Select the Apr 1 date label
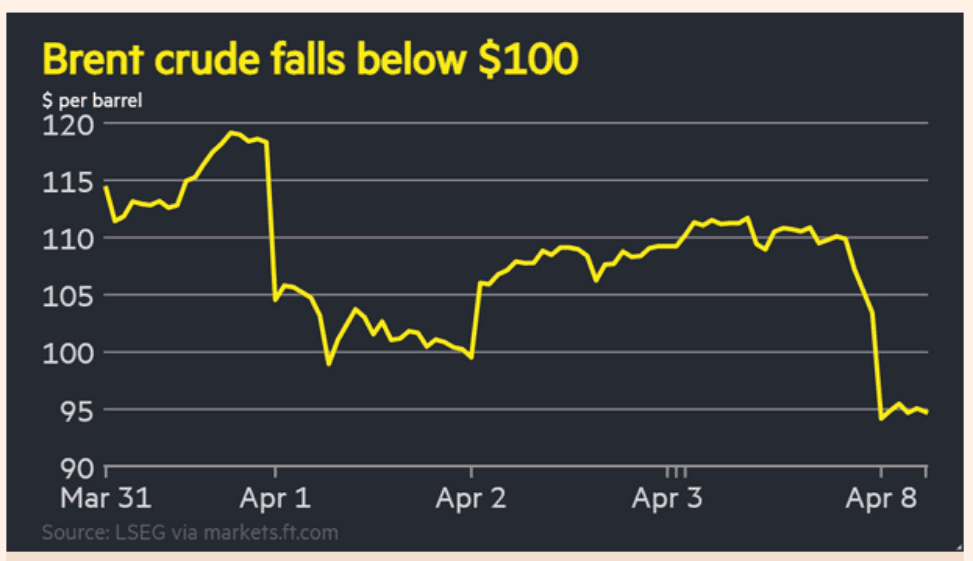Viewport: 973px width, 561px height. pos(276,497)
